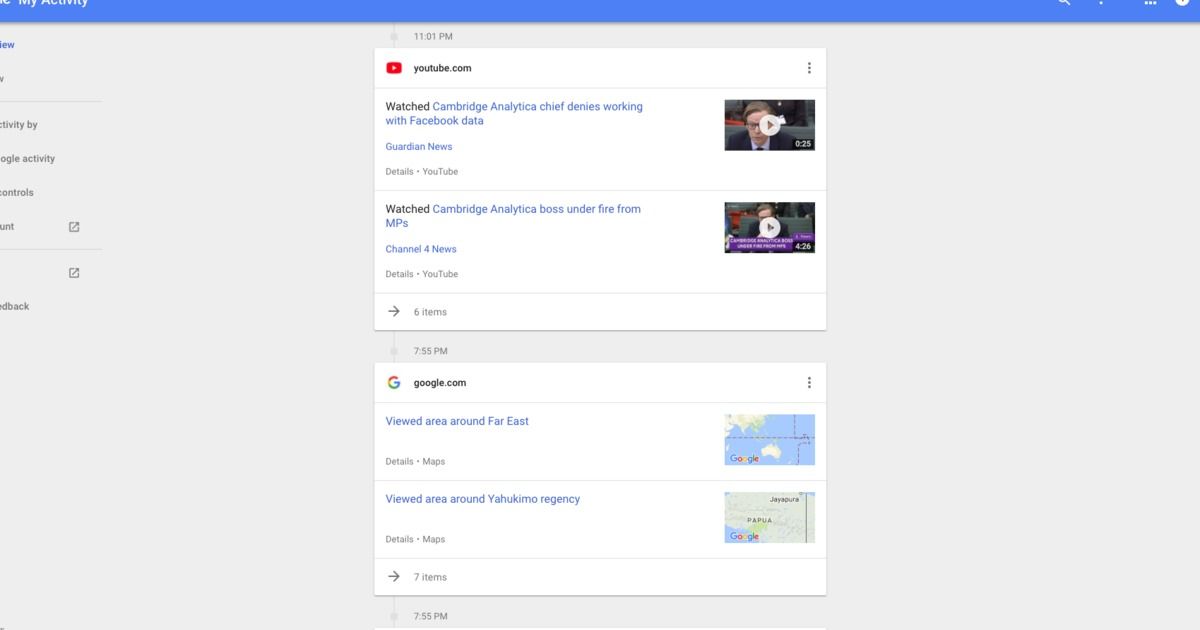Open the youtube.com card three-dot menu
The width and height of the screenshot is (1200, 630).
tap(809, 68)
